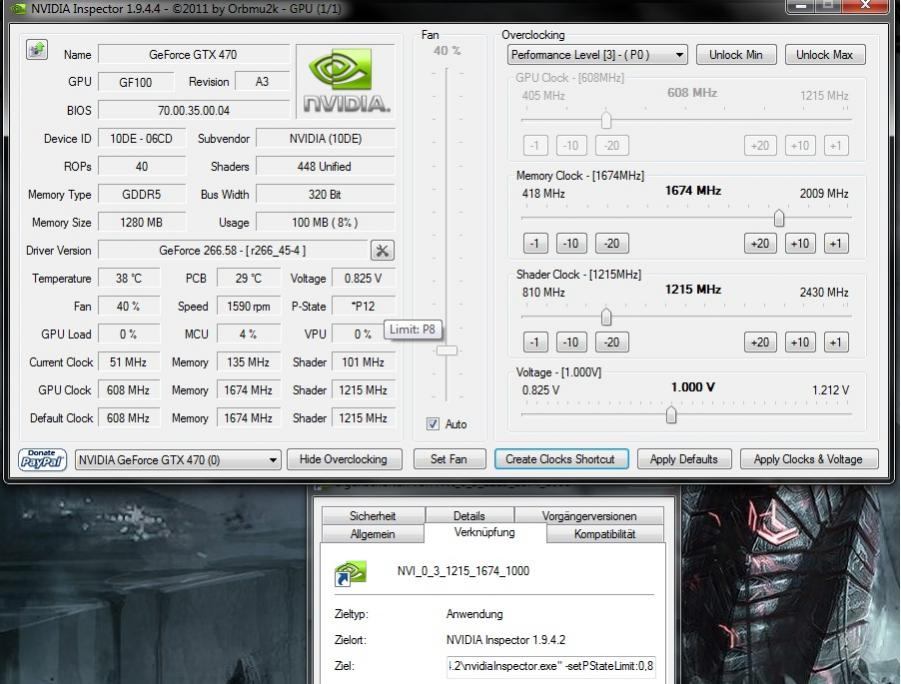
Task: Click the Subvendor value NVIDIA (10DE)
Action: [x=325, y=139]
